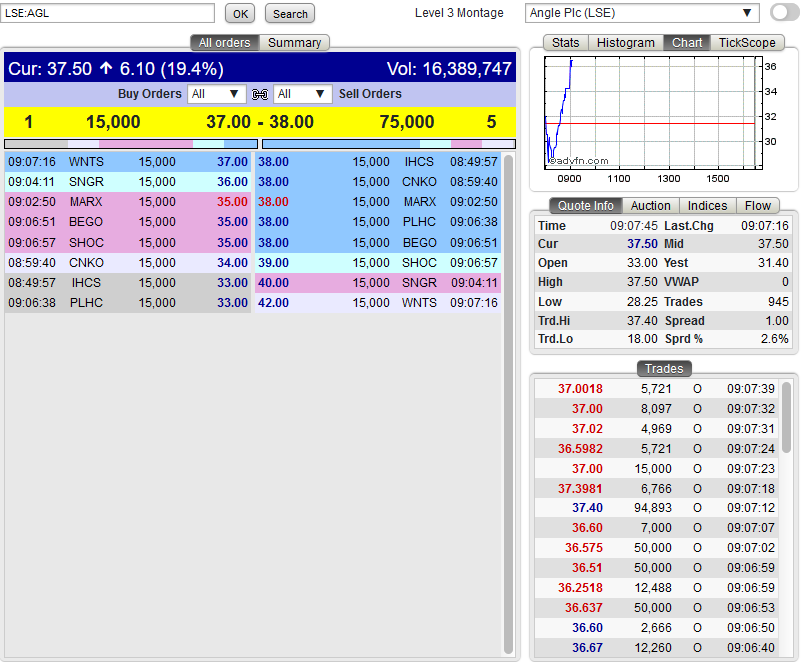Open the Buy Orders All filter dropdown

pos(216,94)
